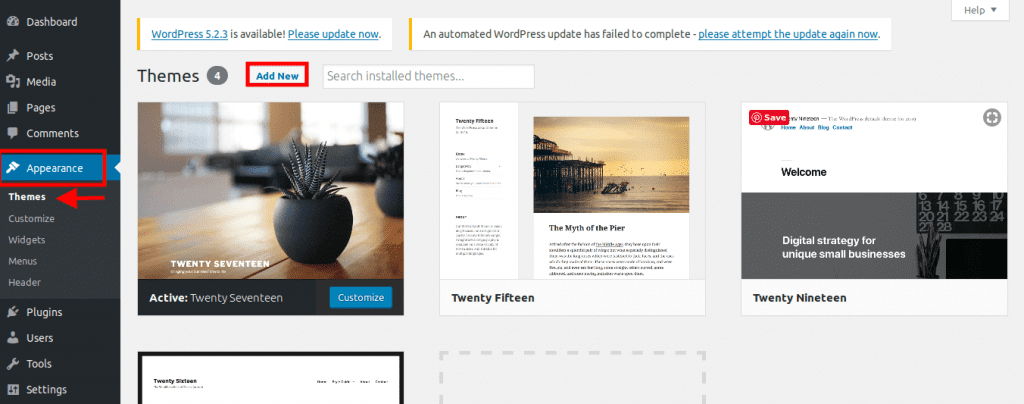Click the Tools wrench icon
This screenshot has height=404, width=1024.
click(12, 364)
